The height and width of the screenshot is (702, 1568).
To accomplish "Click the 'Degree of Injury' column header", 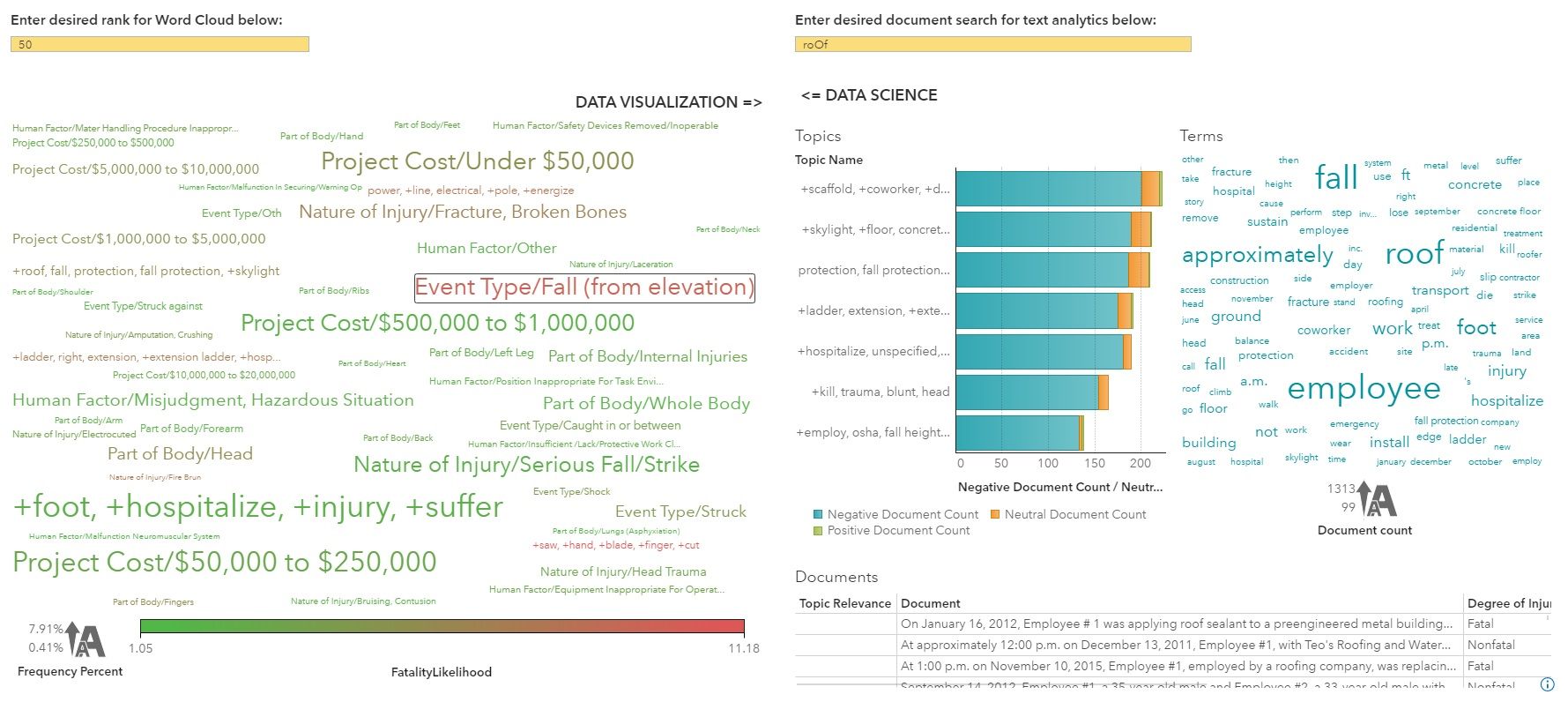I will (1511, 603).
